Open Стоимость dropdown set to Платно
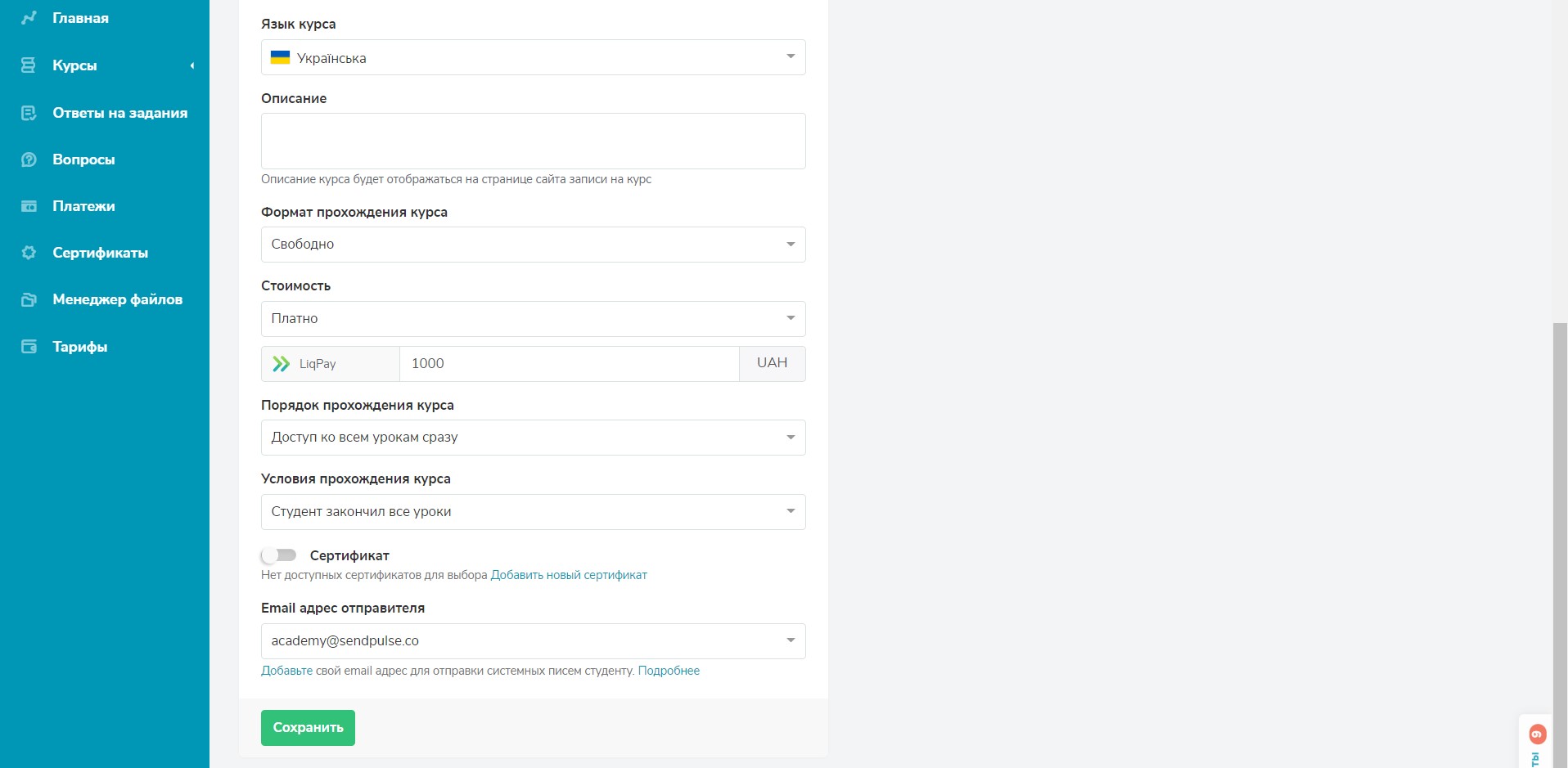The width and height of the screenshot is (1568, 768). [533, 319]
